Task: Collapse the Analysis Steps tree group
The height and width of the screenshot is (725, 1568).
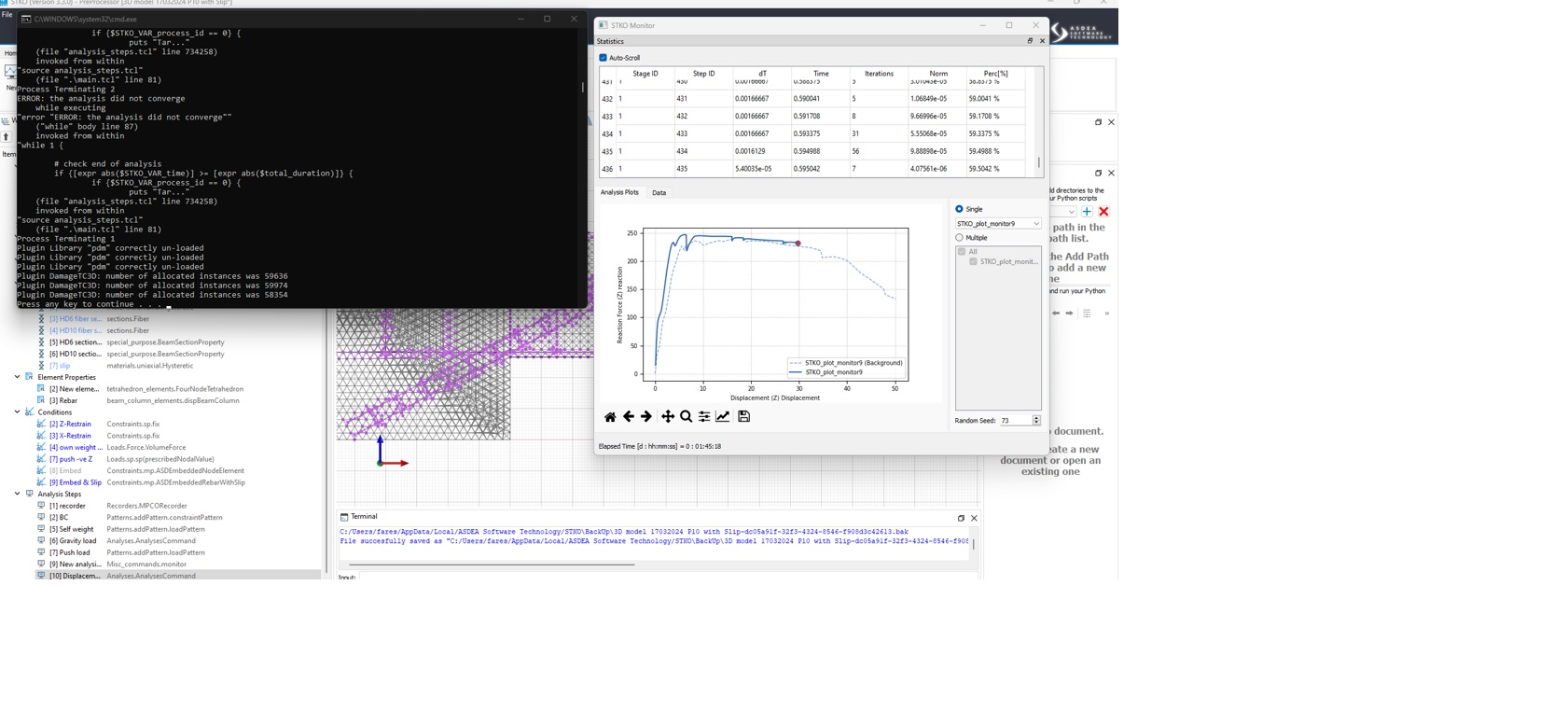Action: [x=17, y=495]
